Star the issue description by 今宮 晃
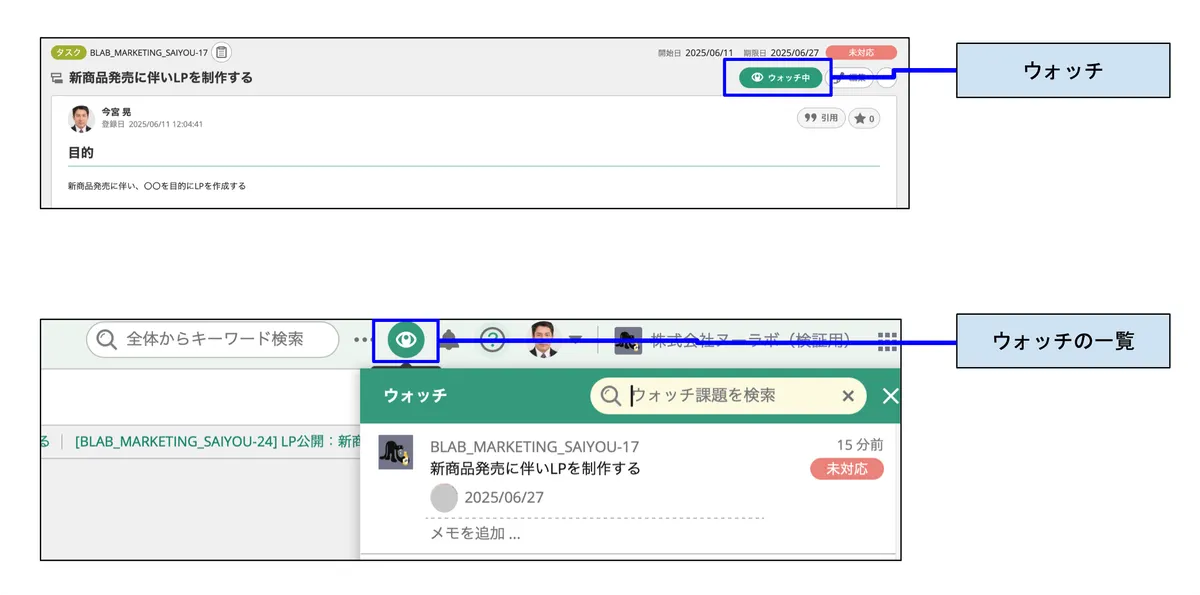 864,118
